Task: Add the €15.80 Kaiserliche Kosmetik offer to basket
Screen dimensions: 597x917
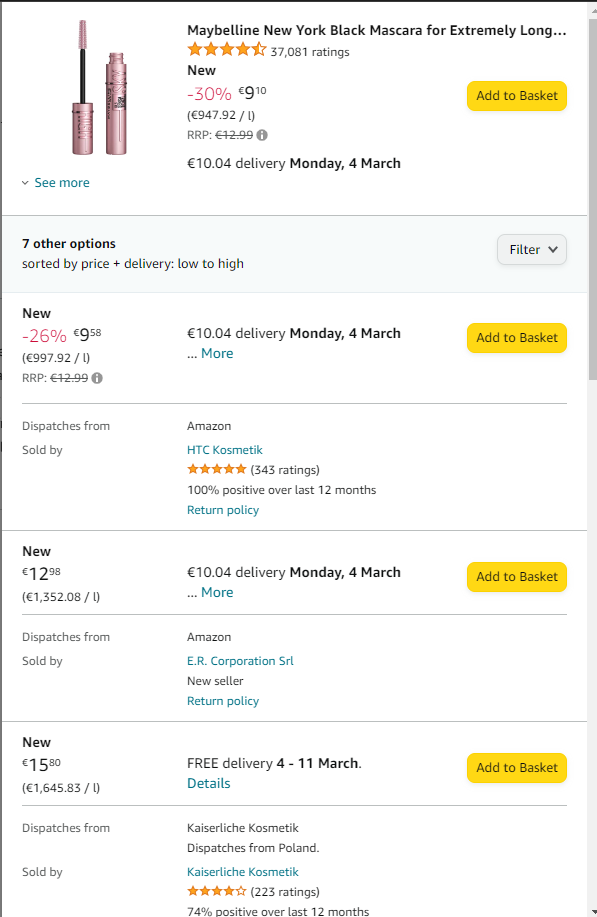Action: click(517, 768)
